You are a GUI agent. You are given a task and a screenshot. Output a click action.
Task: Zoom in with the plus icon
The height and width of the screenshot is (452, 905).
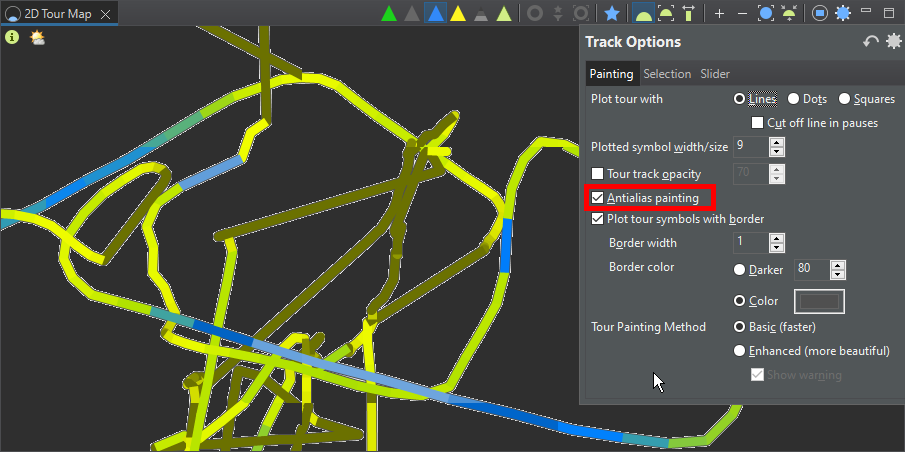click(x=719, y=13)
